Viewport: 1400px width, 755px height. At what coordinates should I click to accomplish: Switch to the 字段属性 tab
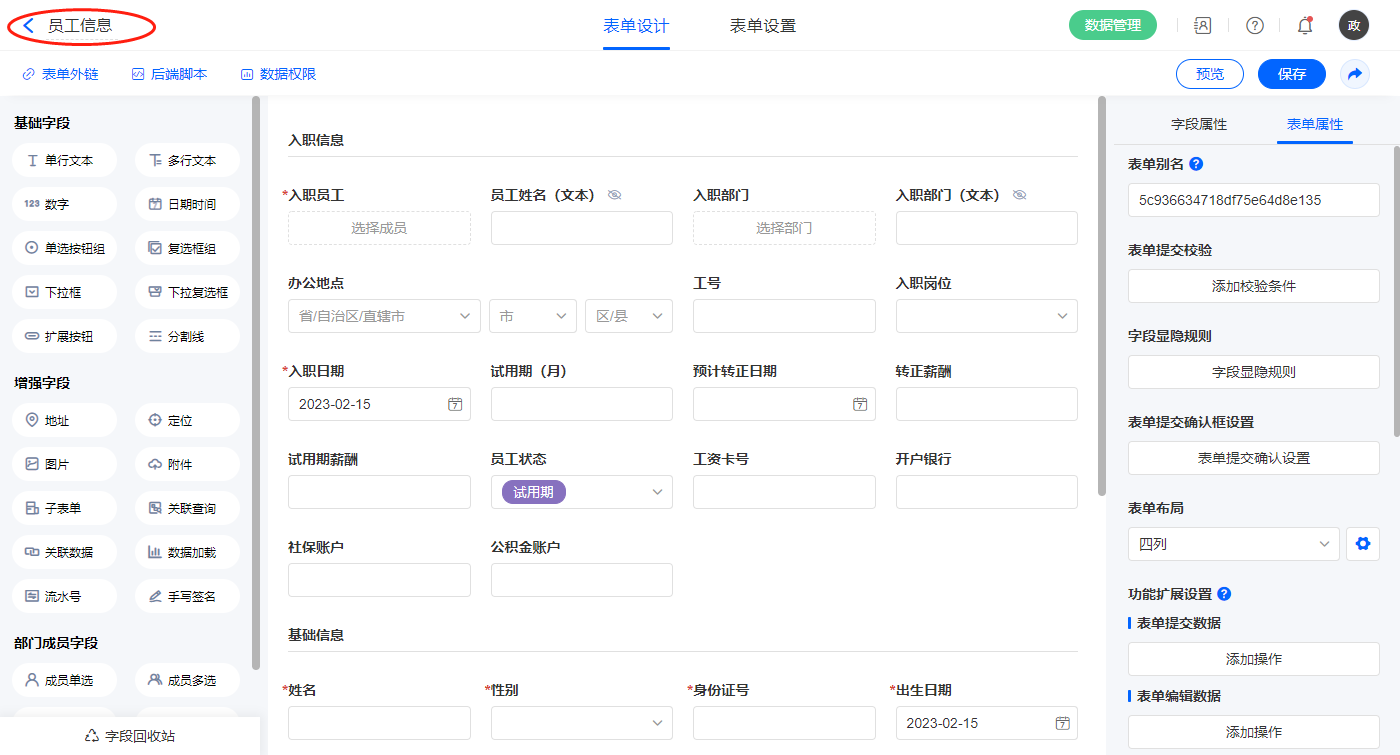(1198, 124)
